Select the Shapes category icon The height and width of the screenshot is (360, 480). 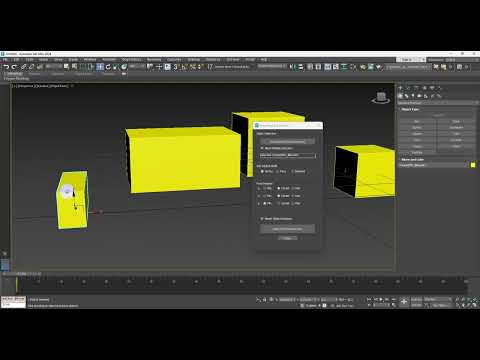pyautogui.click(x=407, y=96)
